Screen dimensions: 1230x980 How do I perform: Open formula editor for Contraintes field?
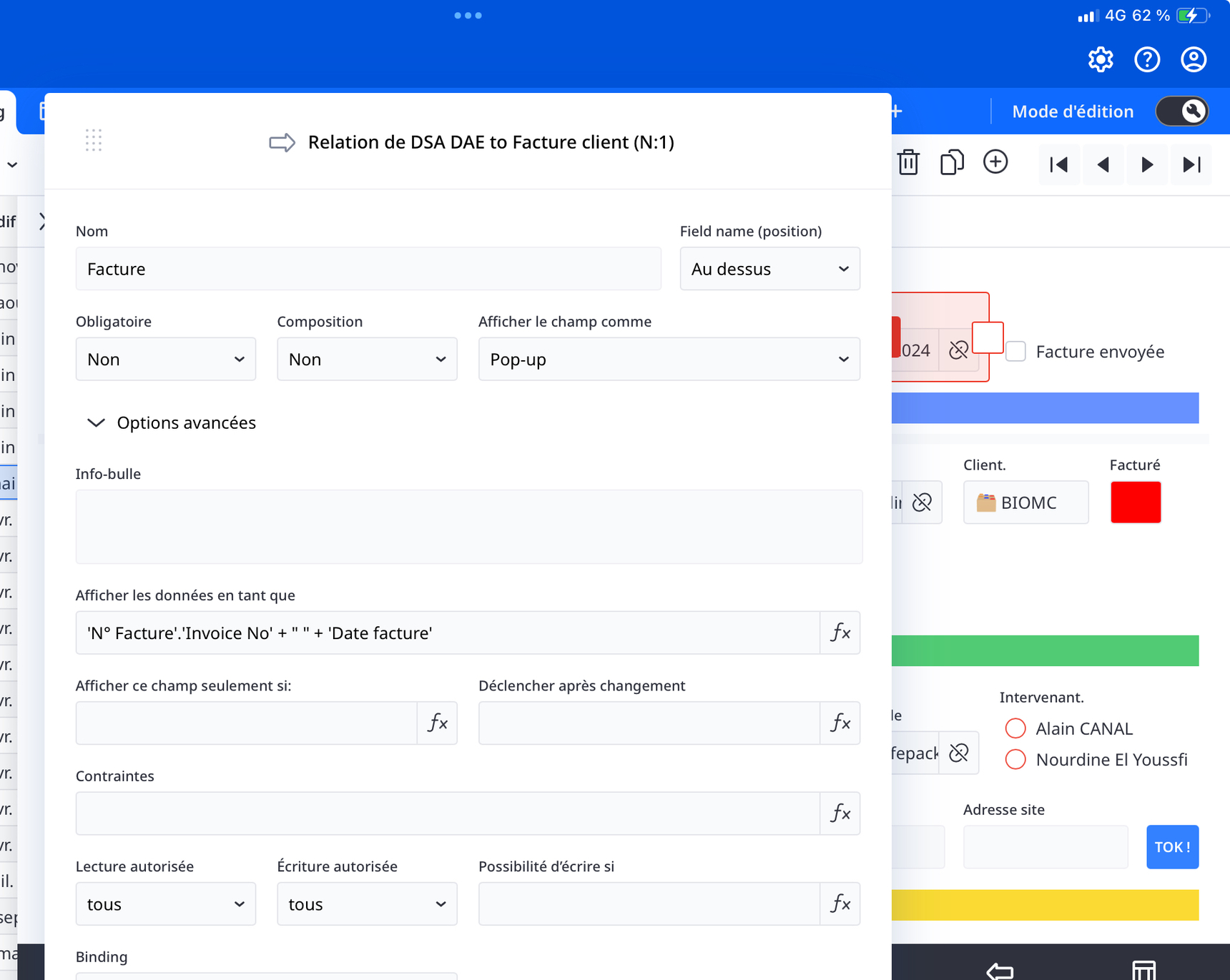point(840,813)
